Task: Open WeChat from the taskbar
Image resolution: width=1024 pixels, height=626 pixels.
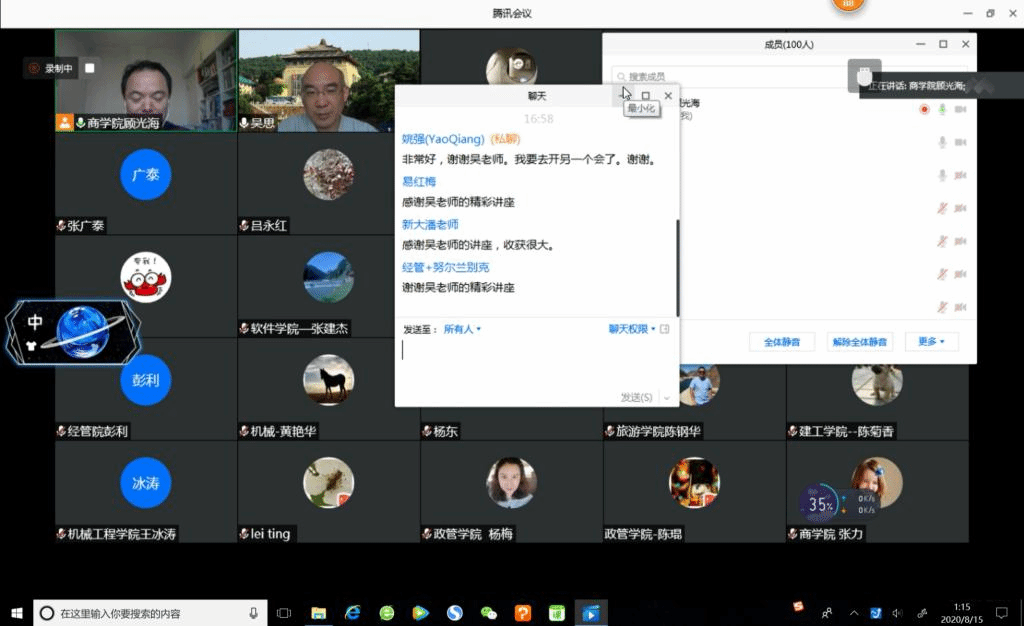Action: 488,613
